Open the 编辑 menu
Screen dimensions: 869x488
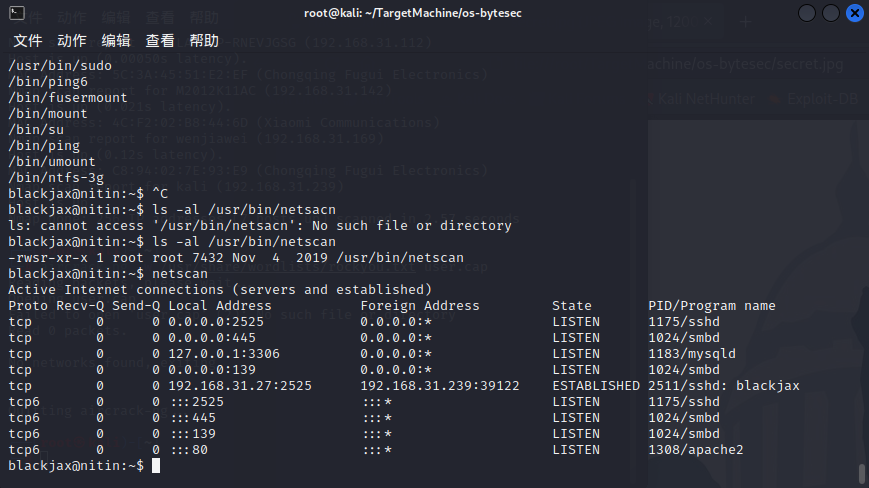tap(116, 40)
